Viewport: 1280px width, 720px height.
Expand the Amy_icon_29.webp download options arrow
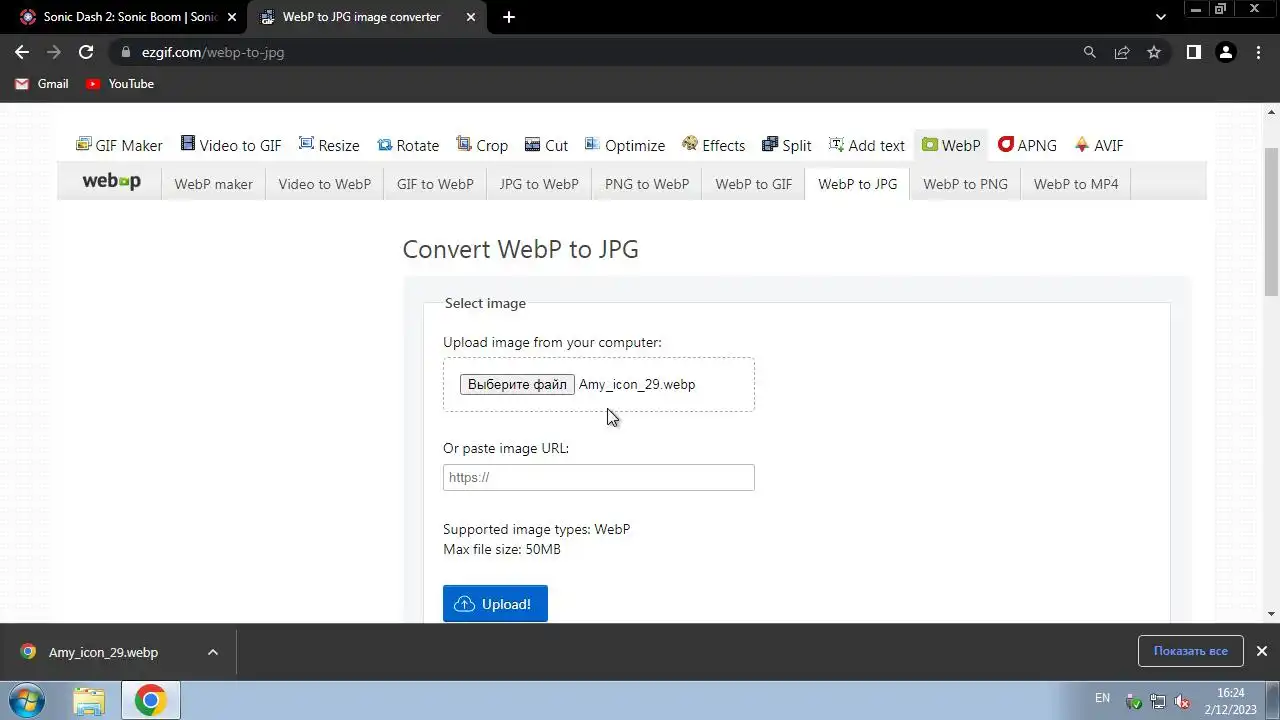point(212,652)
